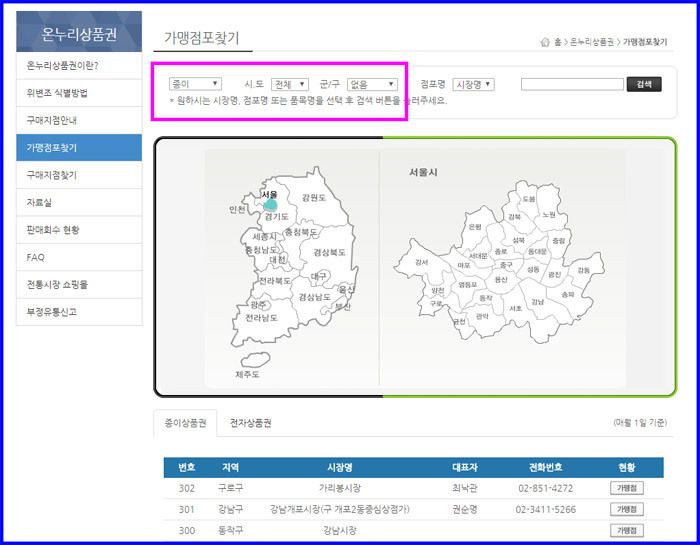Select 강남 district on Seoul map
The height and width of the screenshot is (545, 700).
538,302
